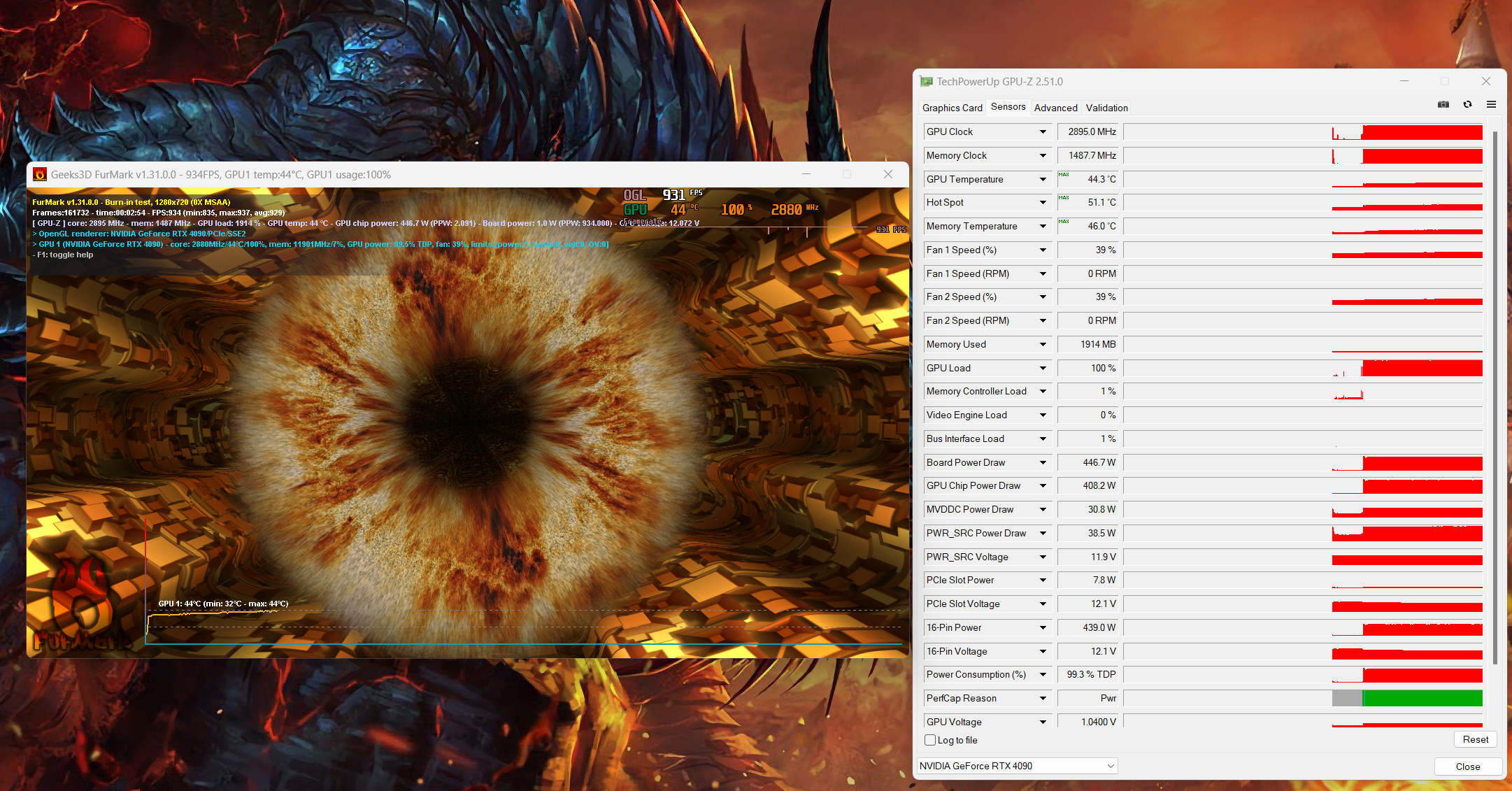Open the NVIDIA GeForce RTX 4090 device selector
This screenshot has height=791, width=1512.
pyautogui.click(x=1017, y=766)
